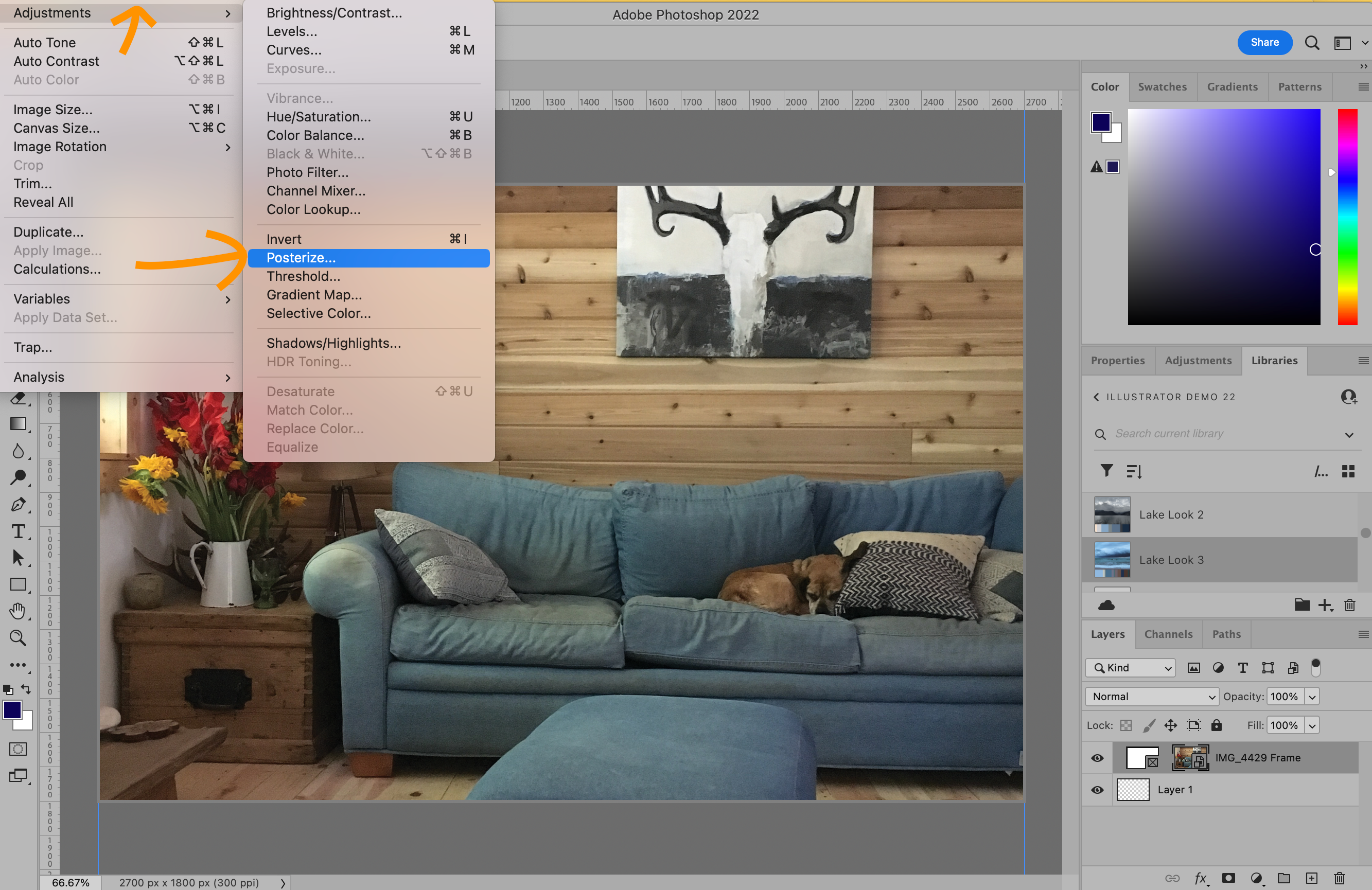Image resolution: width=1372 pixels, height=890 pixels.
Task: Go back from Illustrator Demo 22 library
Action: [x=1096, y=397]
